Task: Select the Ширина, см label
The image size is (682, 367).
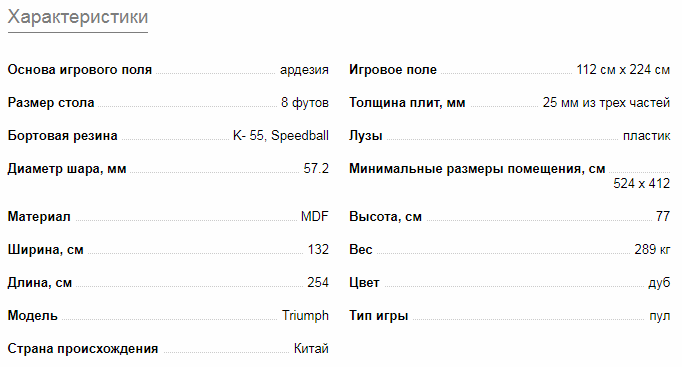Action: pyautogui.click(x=46, y=250)
